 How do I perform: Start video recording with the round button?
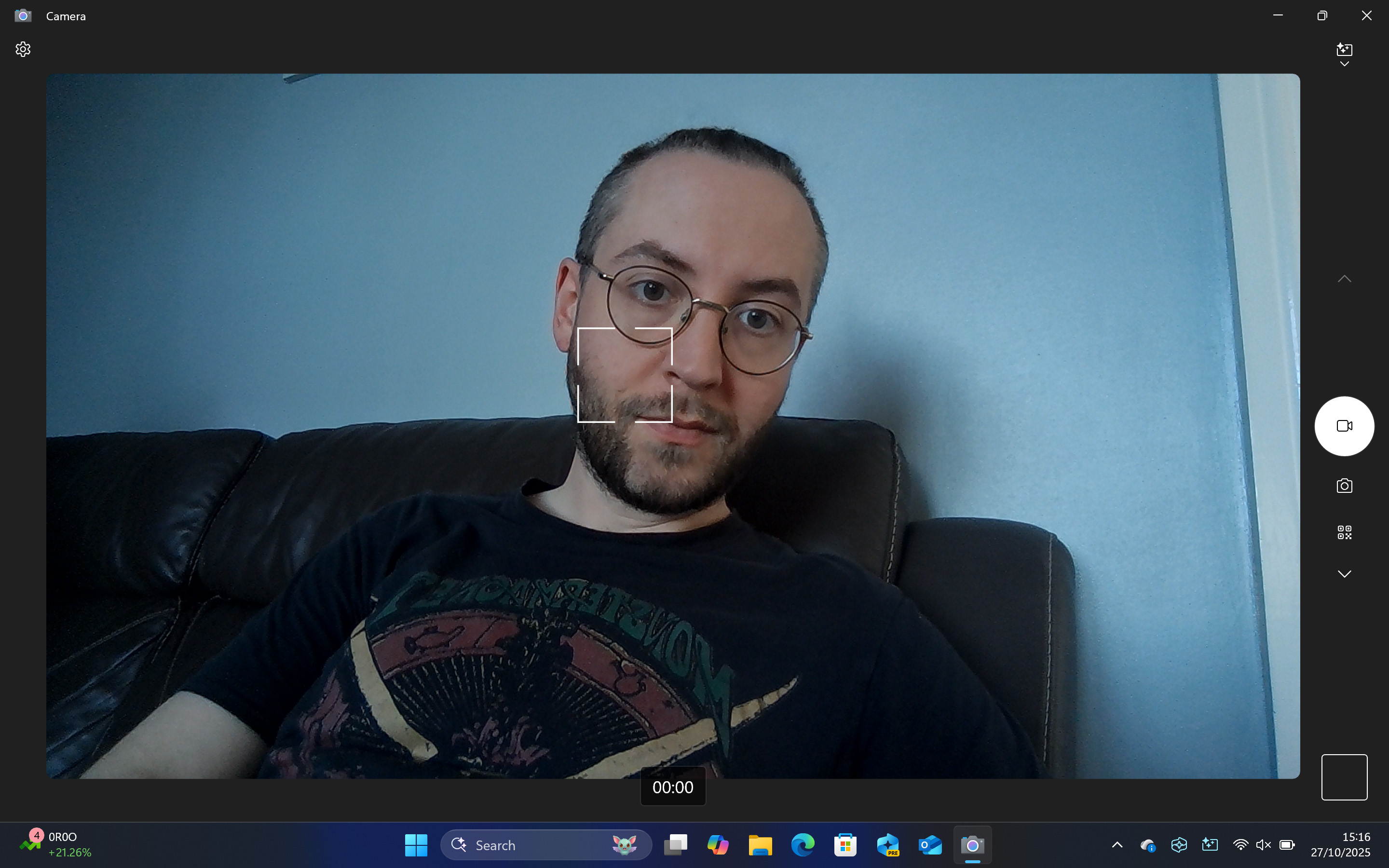click(1344, 426)
